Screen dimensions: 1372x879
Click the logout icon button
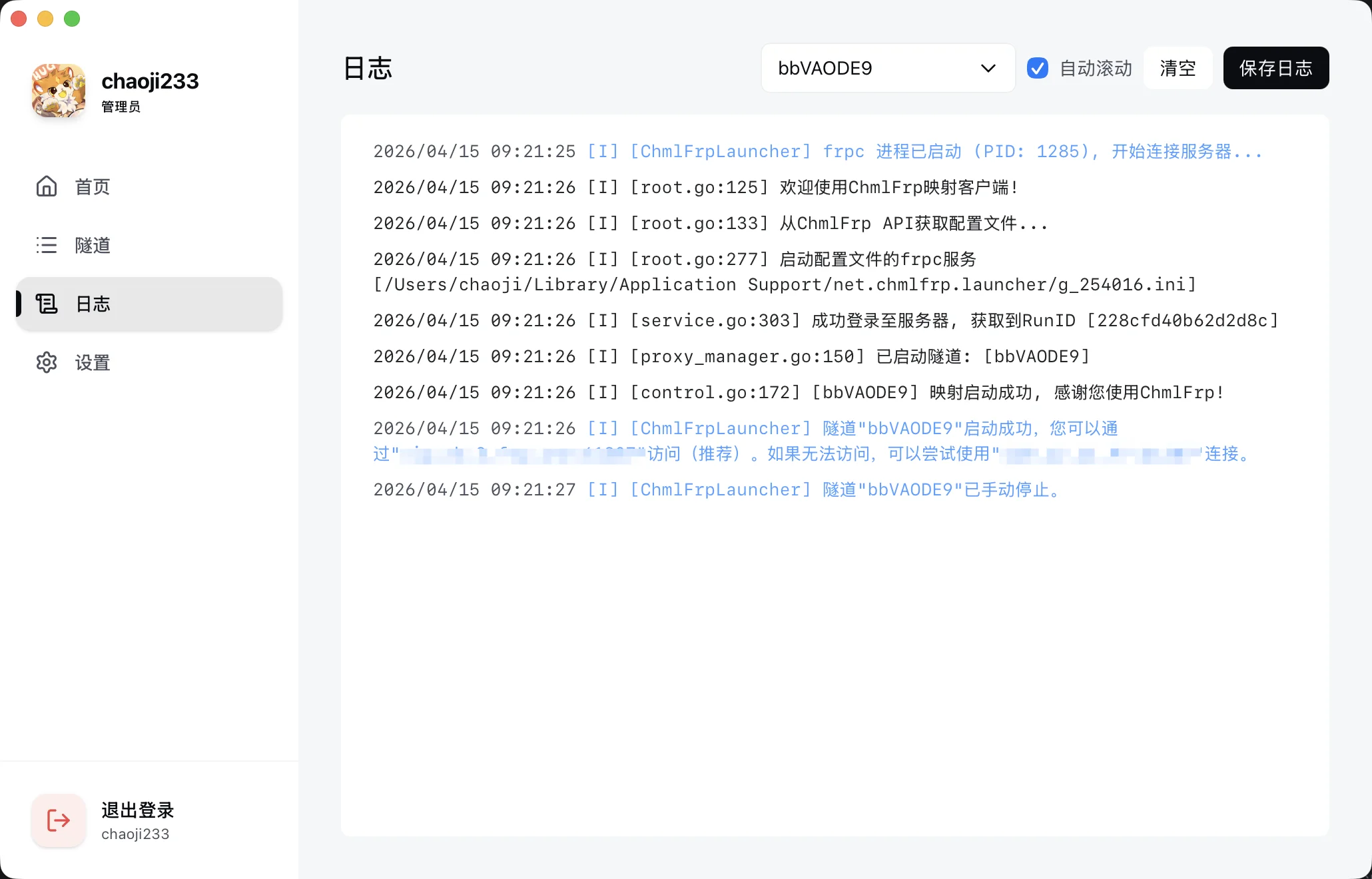pyautogui.click(x=59, y=820)
